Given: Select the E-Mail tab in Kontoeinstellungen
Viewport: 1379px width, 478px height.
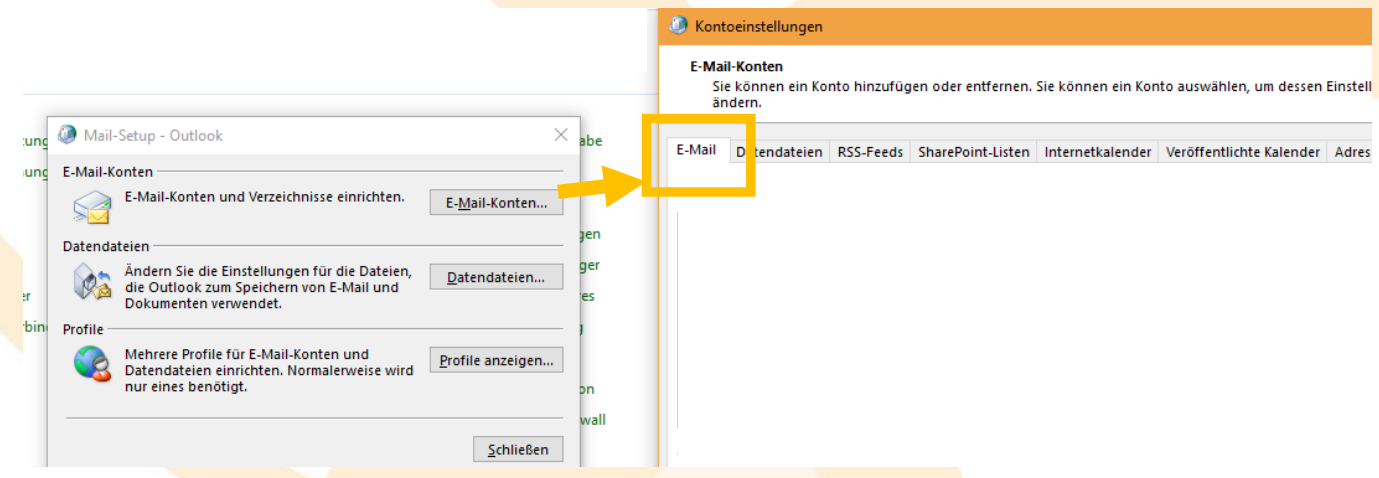Looking at the screenshot, I should [x=696, y=151].
